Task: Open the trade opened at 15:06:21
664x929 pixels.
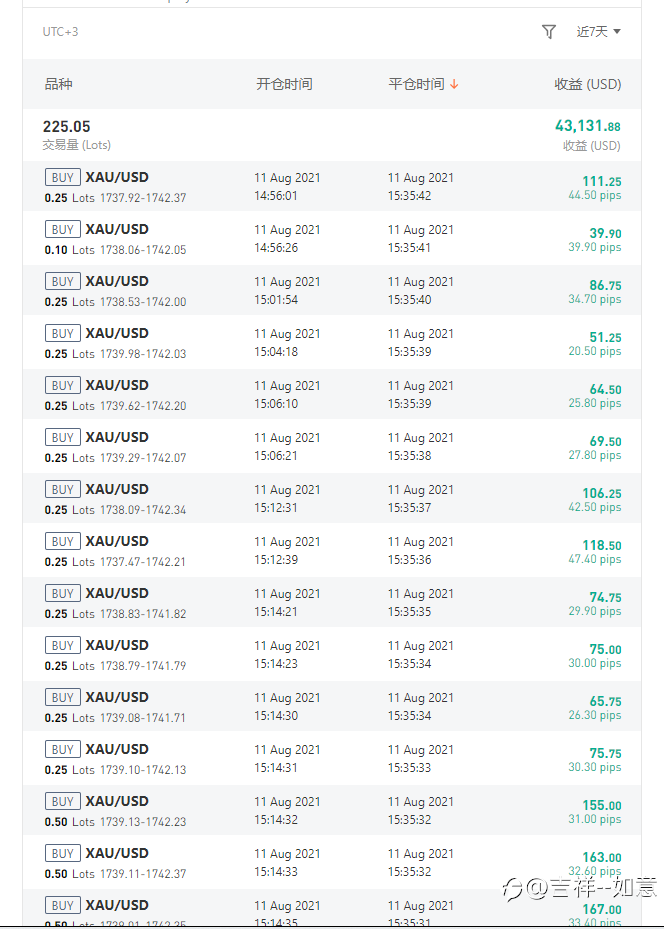Action: [x=332, y=446]
